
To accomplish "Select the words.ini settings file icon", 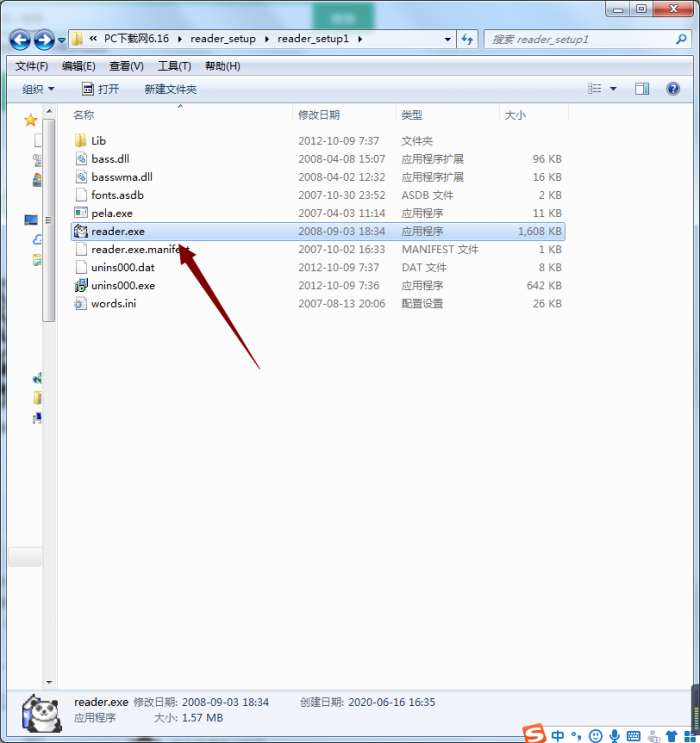I will [81, 303].
